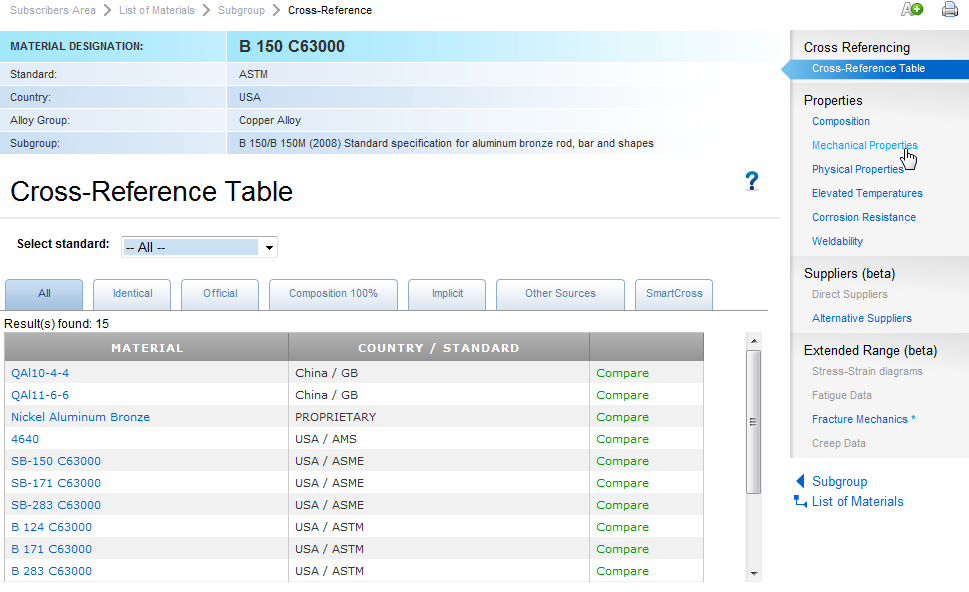Open Corrosion Resistance properties link
Screen dimensions: 969x592
[x=863, y=217]
